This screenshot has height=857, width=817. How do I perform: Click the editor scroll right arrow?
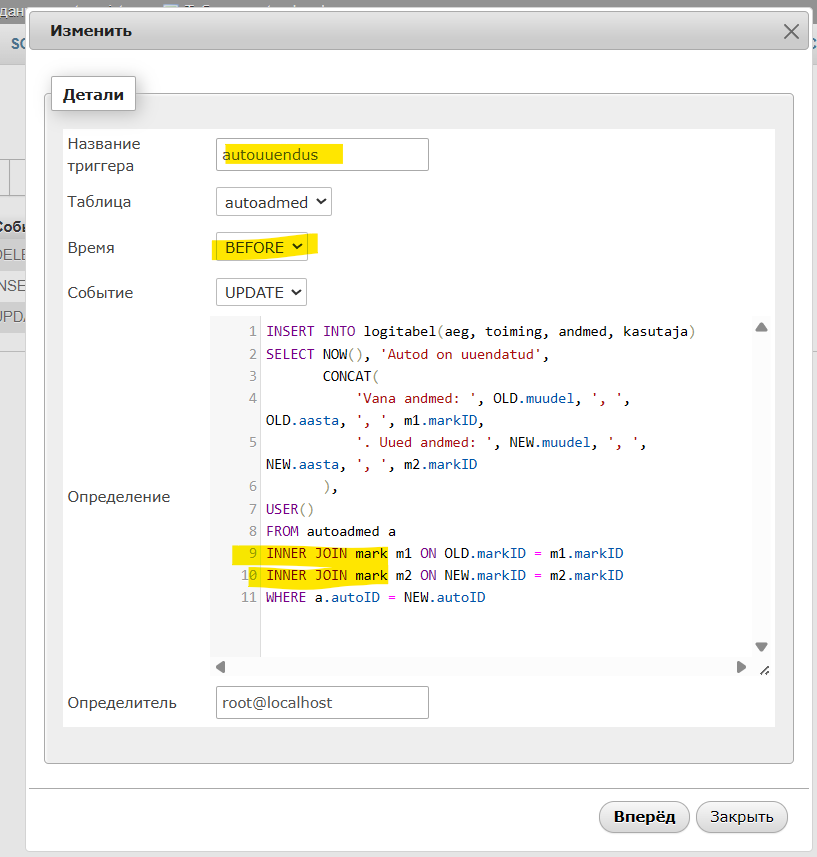(x=741, y=667)
